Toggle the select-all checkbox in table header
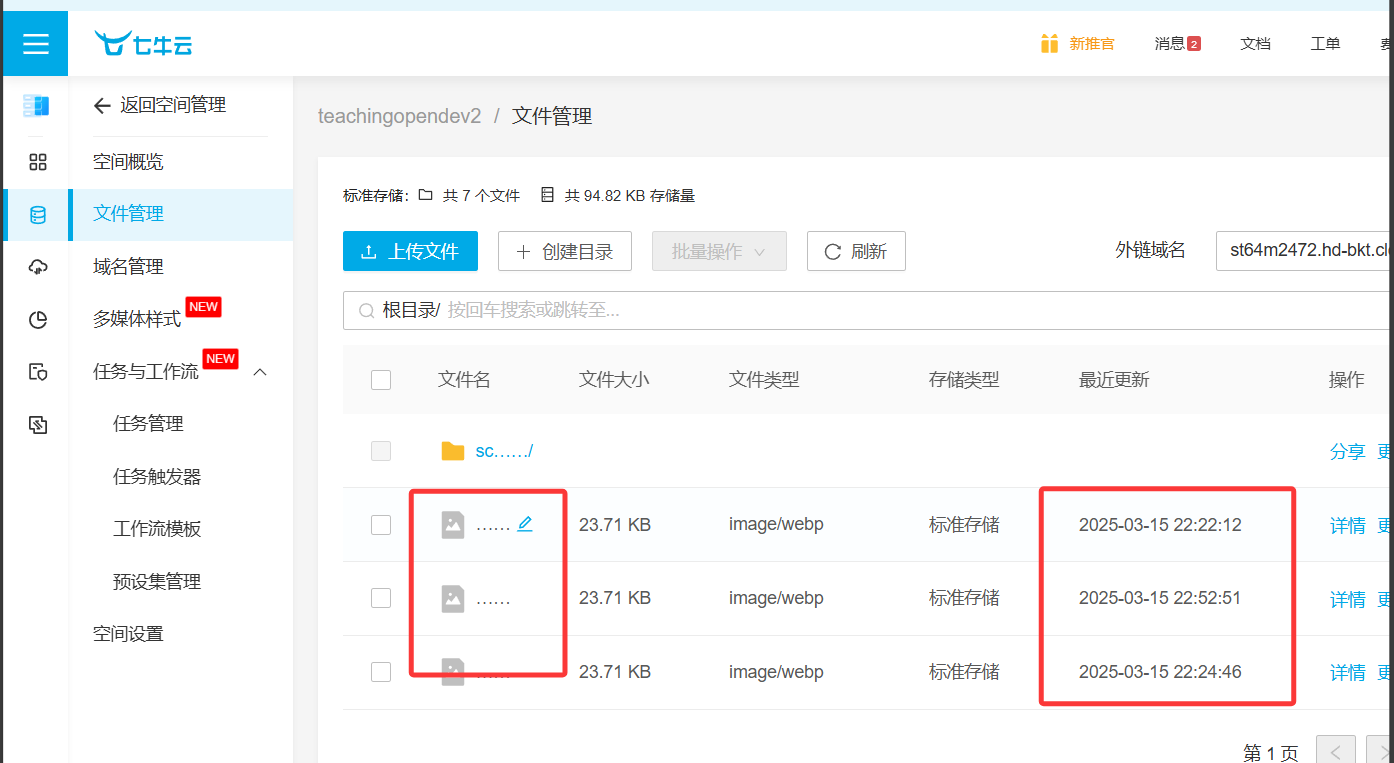1394x763 pixels. point(381,380)
